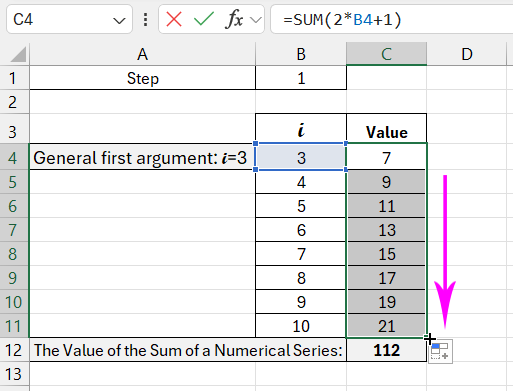Select row 11 header
513x391 pixels.
tap(14, 326)
